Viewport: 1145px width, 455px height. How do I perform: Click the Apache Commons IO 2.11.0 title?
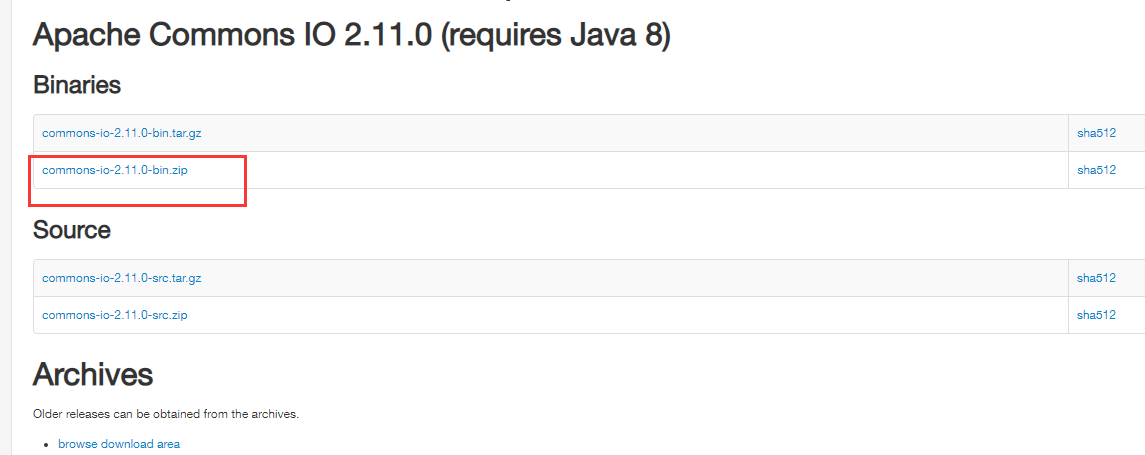pyautogui.click(x=233, y=35)
